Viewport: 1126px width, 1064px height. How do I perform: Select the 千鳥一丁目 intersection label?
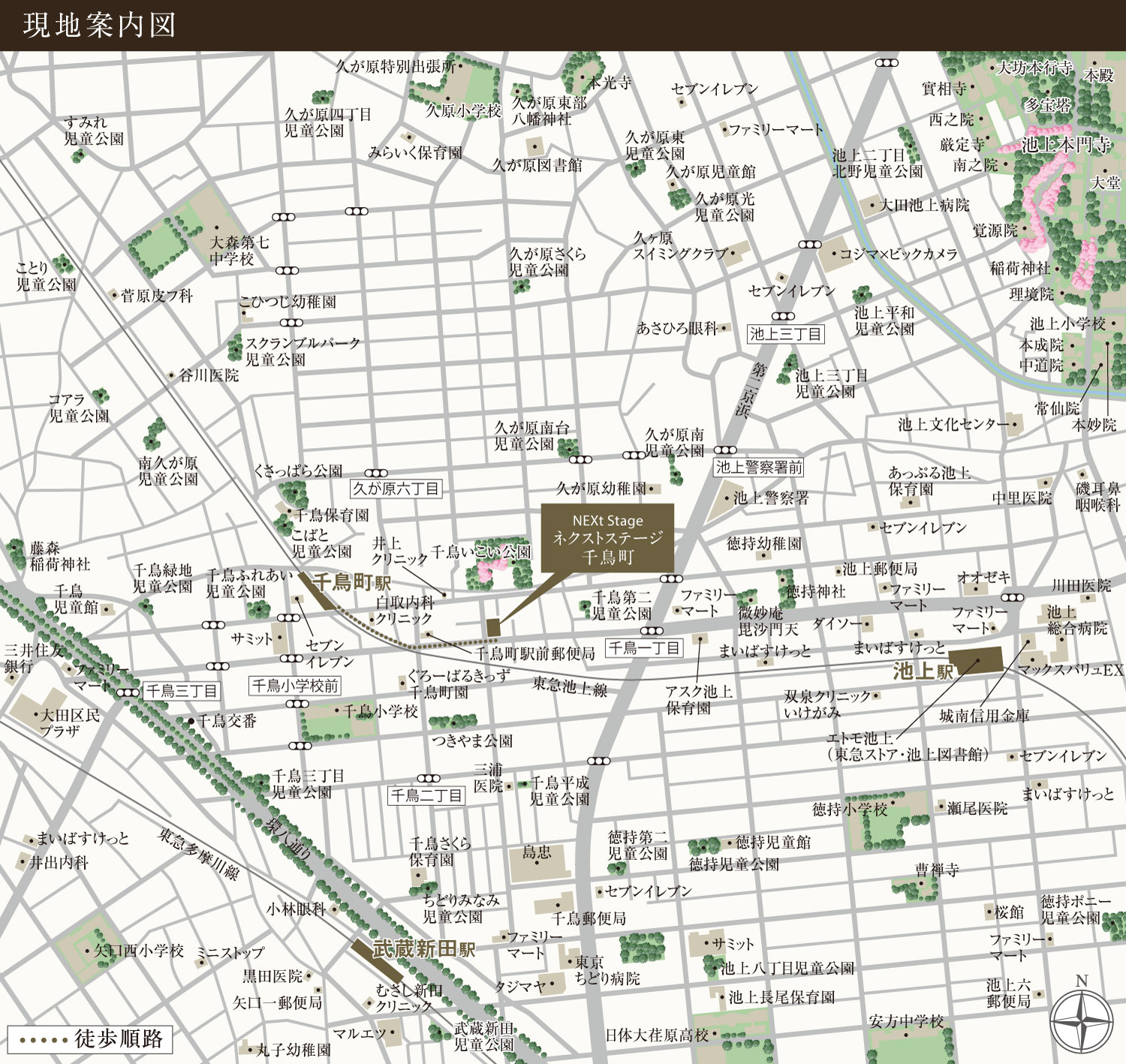(644, 648)
